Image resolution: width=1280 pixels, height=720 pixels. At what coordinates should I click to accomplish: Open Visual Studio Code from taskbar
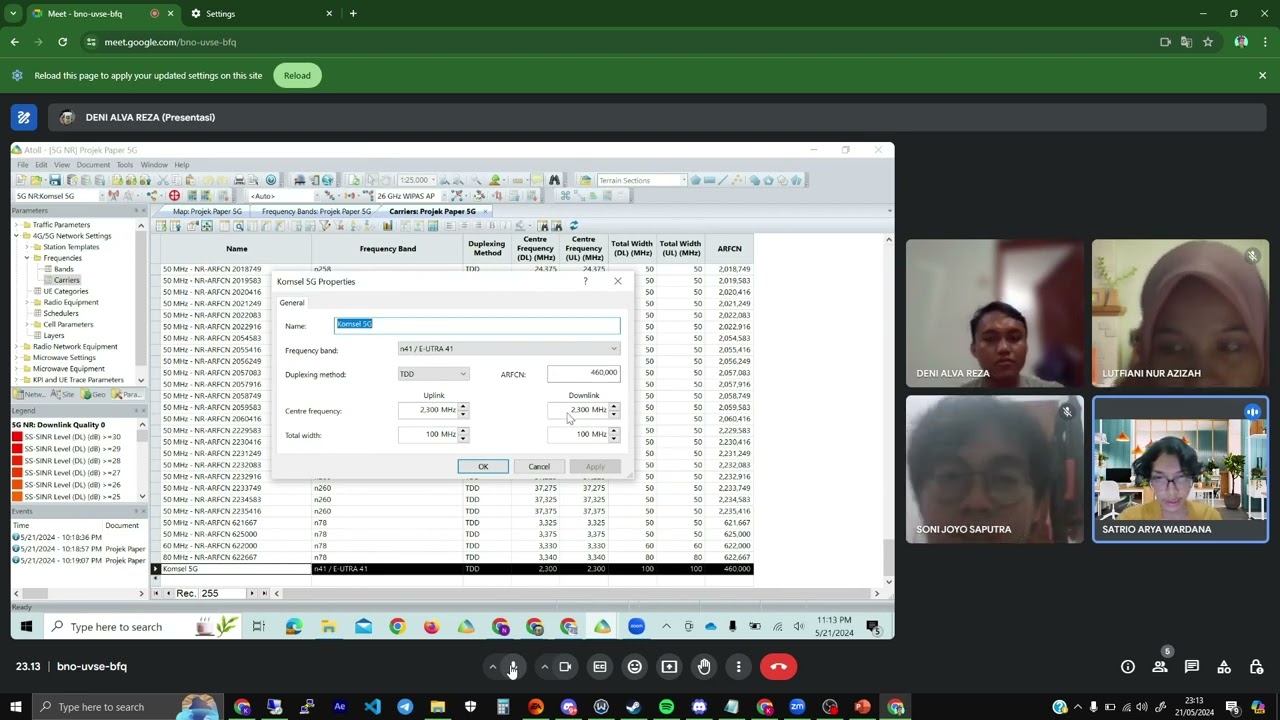coord(372,707)
